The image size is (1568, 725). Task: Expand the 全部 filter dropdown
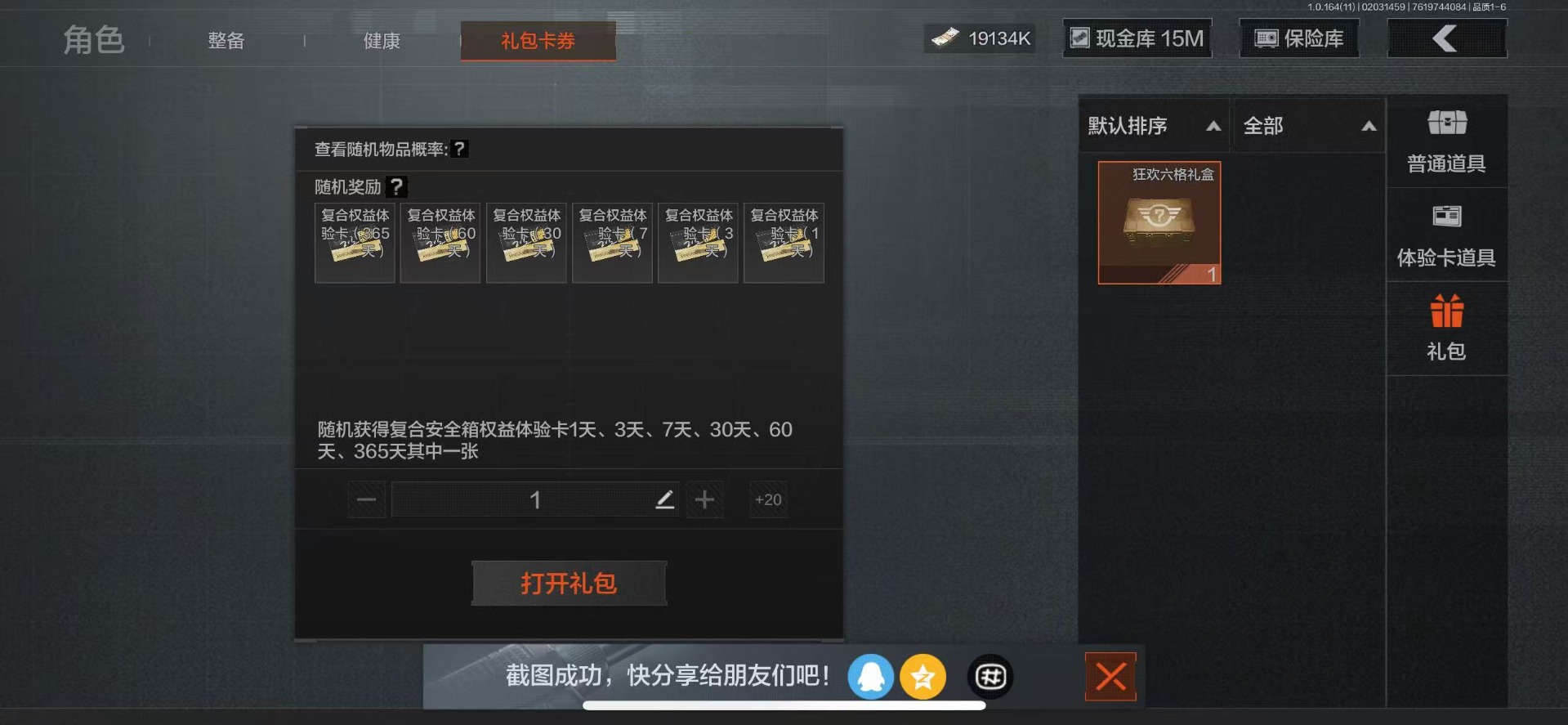(x=1308, y=126)
